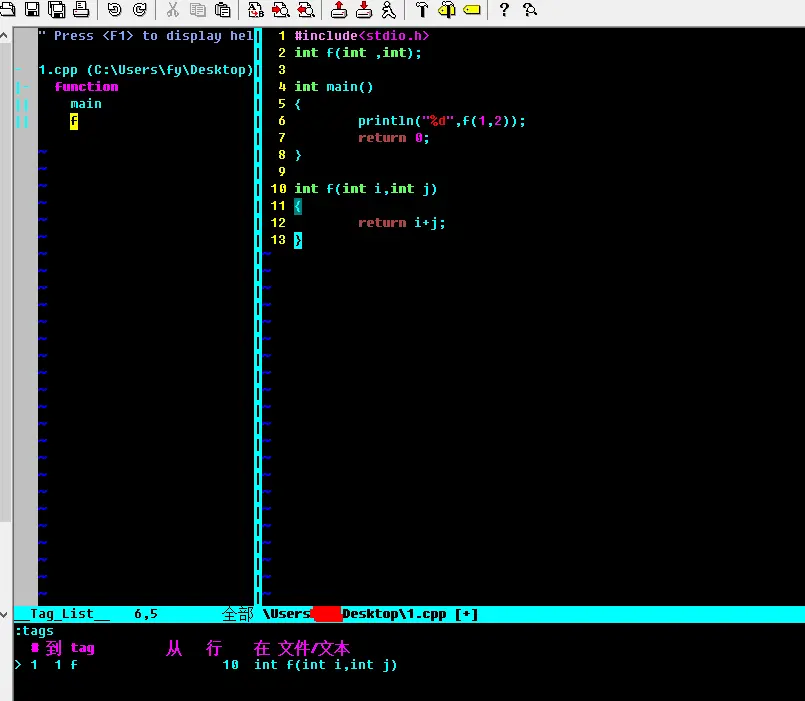Click 'int f(int i,int j)' definition in editor
This screenshot has height=701, width=805.
click(366, 189)
